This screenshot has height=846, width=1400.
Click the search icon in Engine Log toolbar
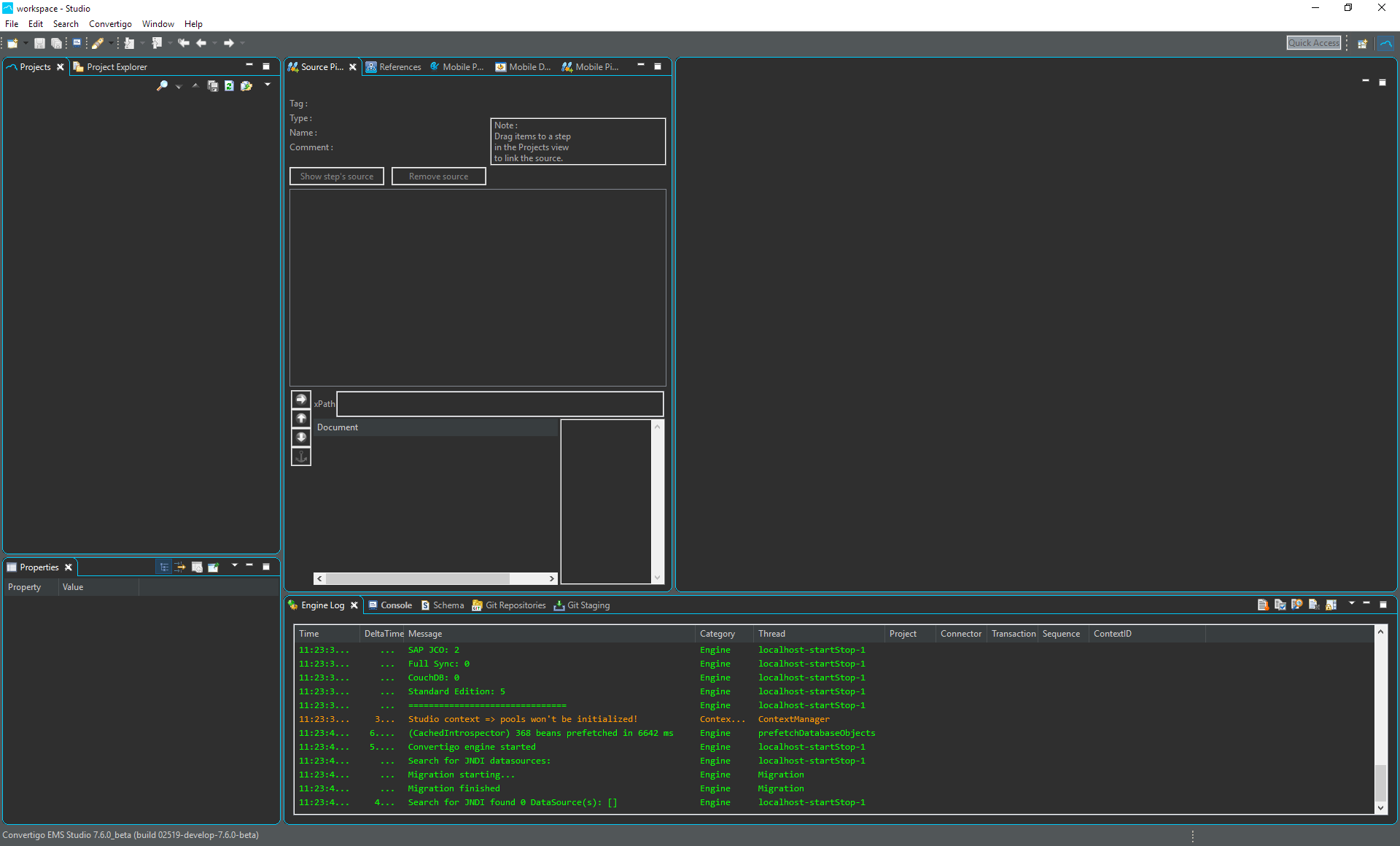point(1296,605)
